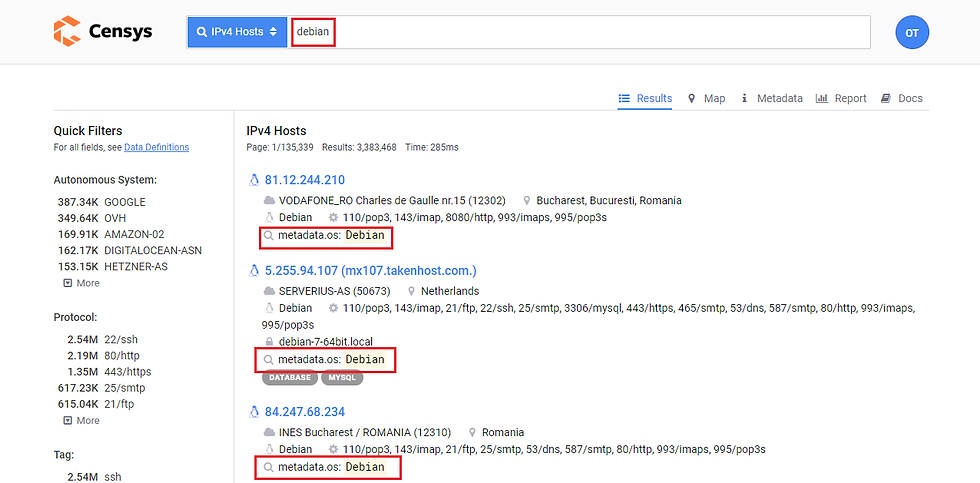Click the gear icon in the 5.255.94.107 row
The width and height of the screenshot is (980, 483).
point(333,308)
